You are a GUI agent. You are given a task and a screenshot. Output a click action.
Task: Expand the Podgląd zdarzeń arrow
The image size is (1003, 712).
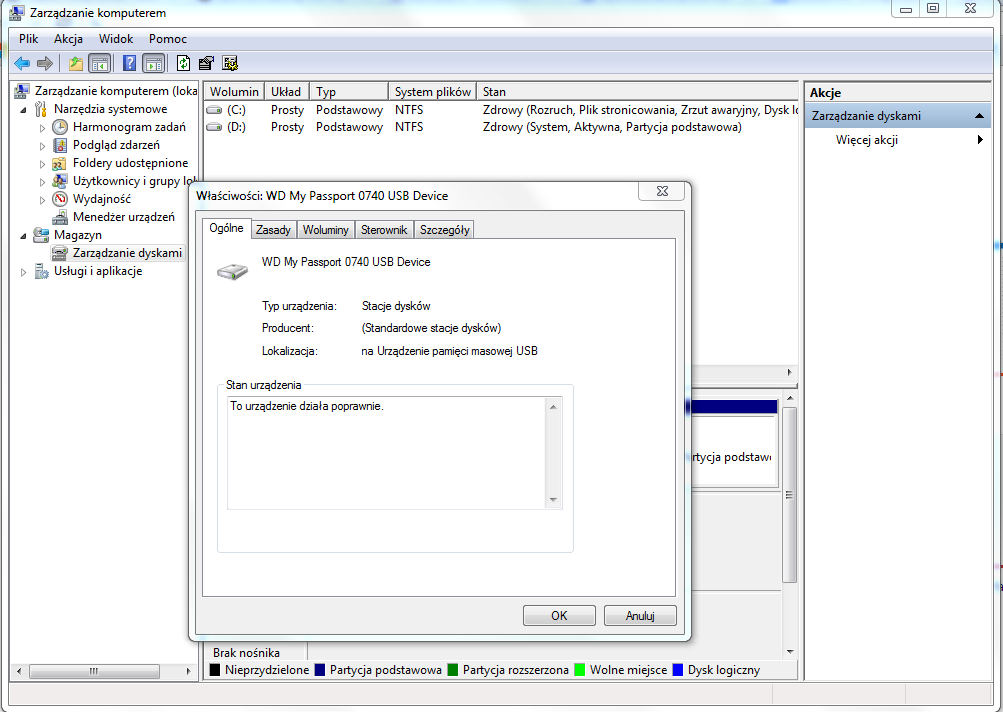click(x=42, y=145)
